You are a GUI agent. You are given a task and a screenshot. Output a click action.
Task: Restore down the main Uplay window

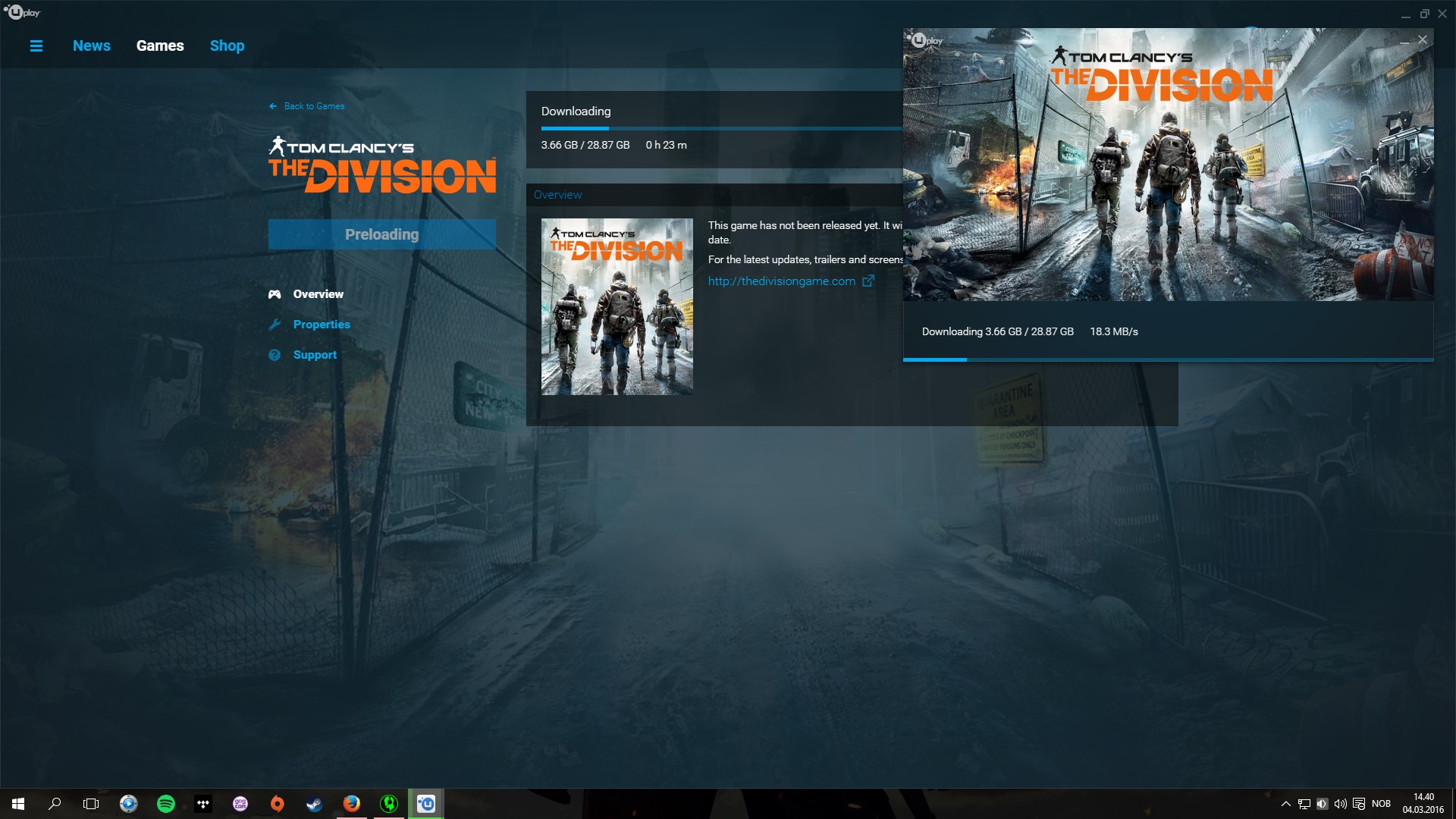pyautogui.click(x=1424, y=14)
